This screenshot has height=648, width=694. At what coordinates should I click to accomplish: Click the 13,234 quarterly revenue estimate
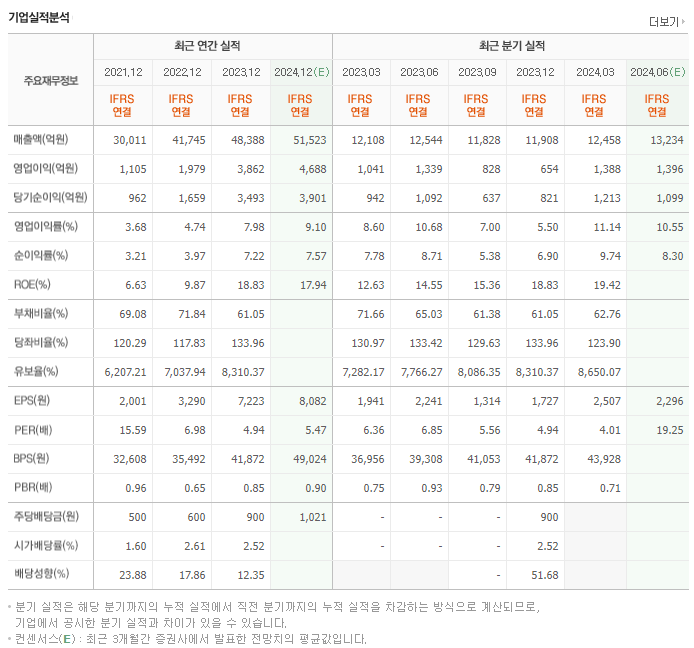667,140
